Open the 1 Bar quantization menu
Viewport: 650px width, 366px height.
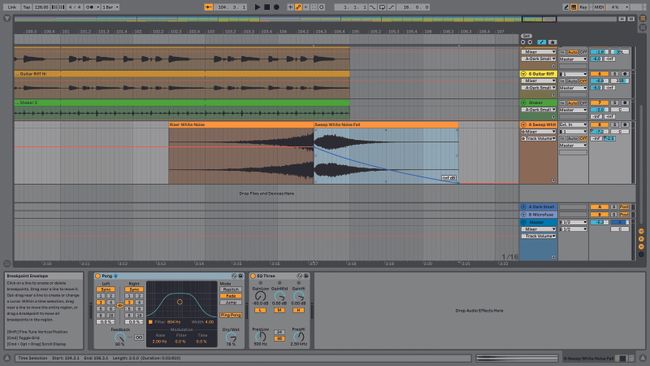(x=111, y=7)
